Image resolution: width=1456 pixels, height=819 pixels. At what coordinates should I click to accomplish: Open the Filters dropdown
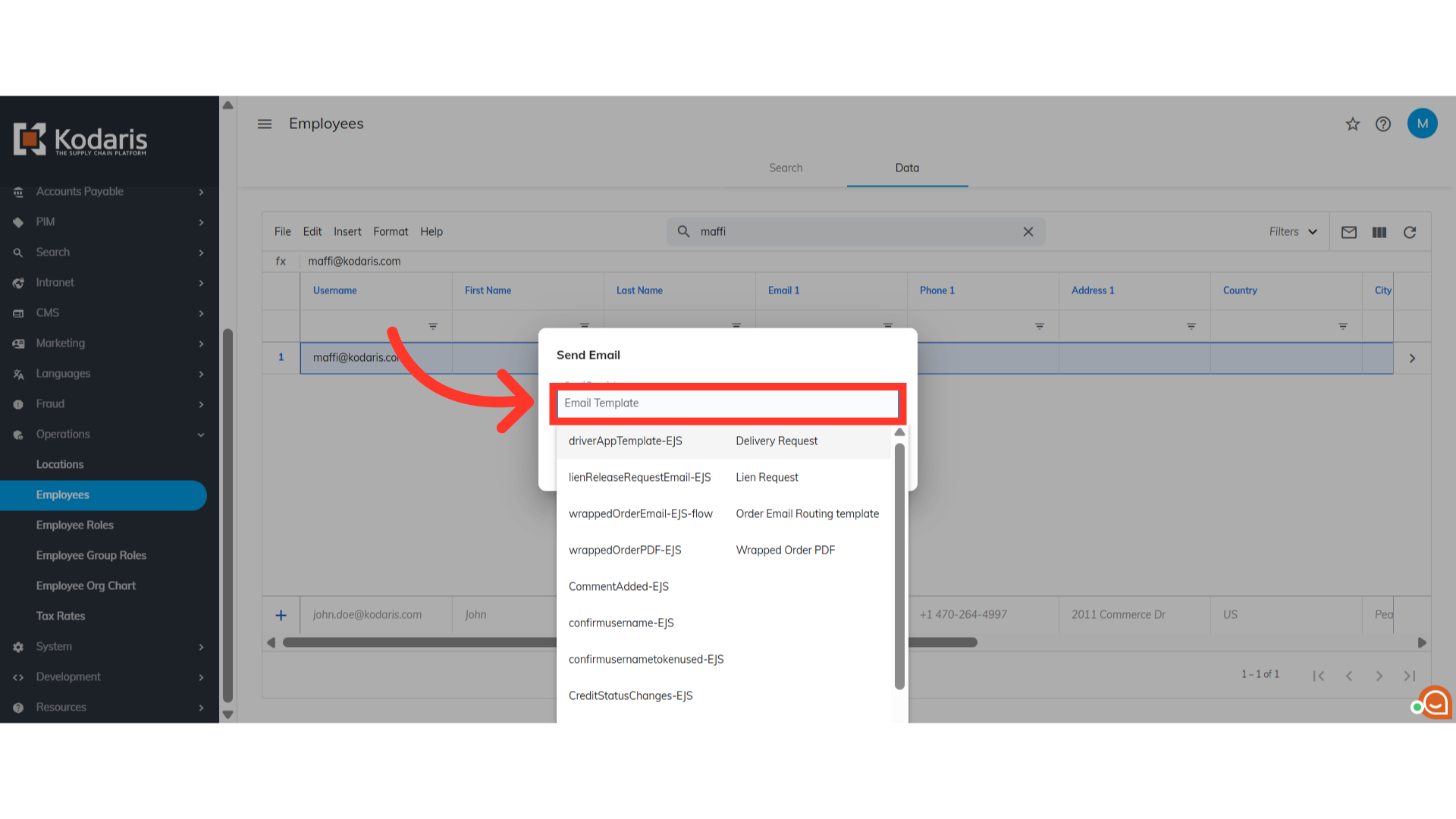pos(1292,232)
